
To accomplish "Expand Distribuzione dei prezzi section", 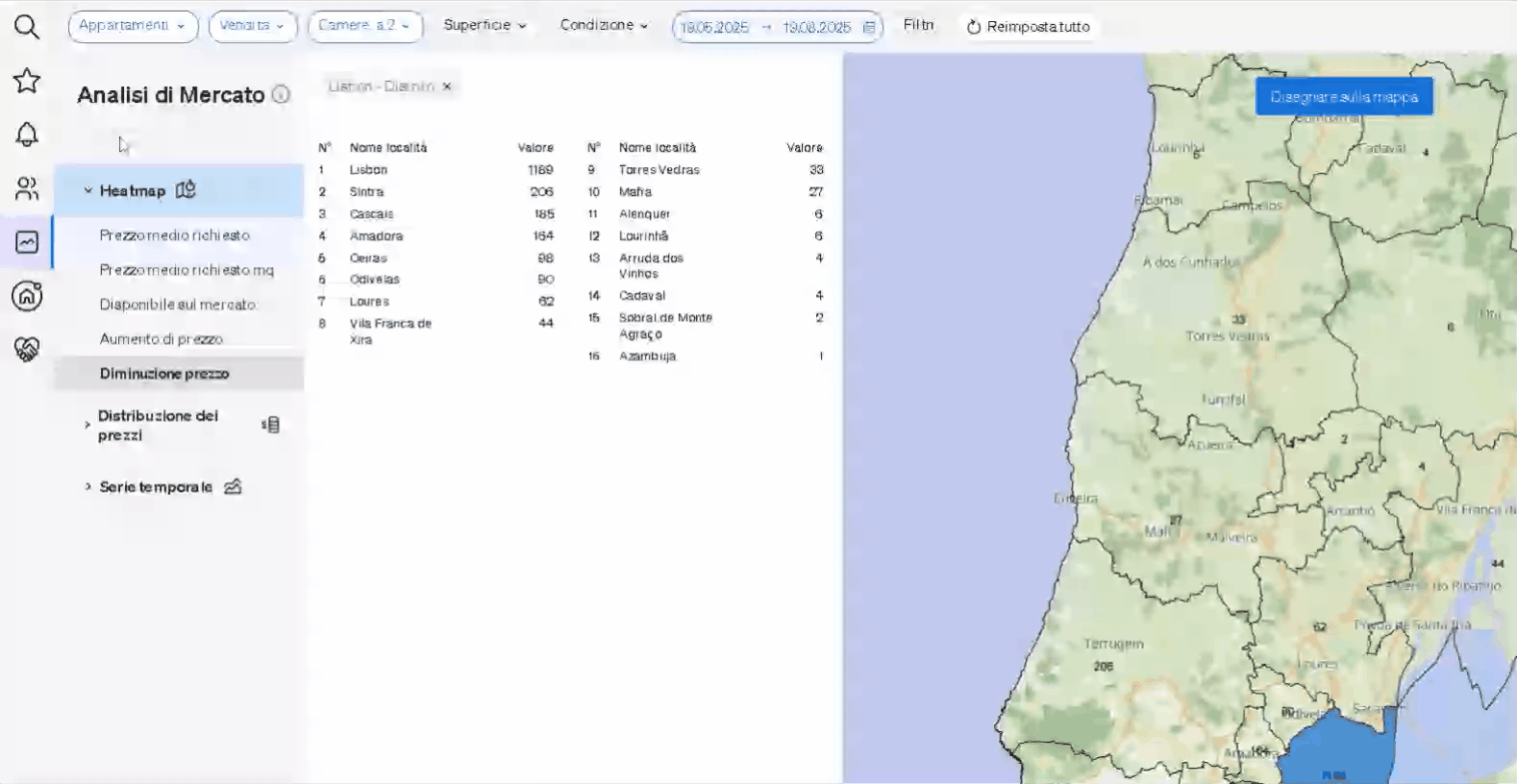I will (159, 425).
